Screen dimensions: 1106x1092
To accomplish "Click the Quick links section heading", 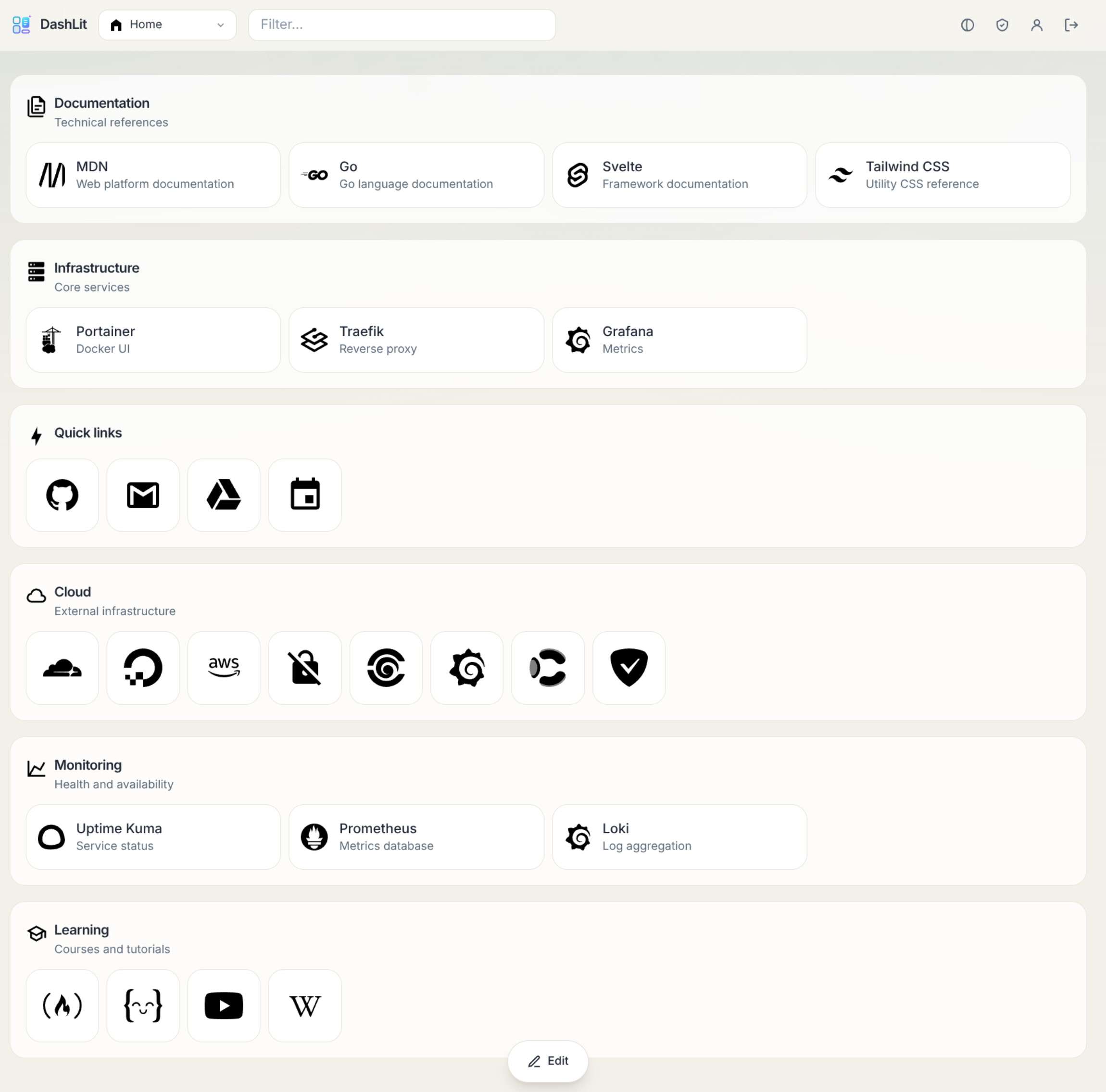I will pyautogui.click(x=88, y=433).
